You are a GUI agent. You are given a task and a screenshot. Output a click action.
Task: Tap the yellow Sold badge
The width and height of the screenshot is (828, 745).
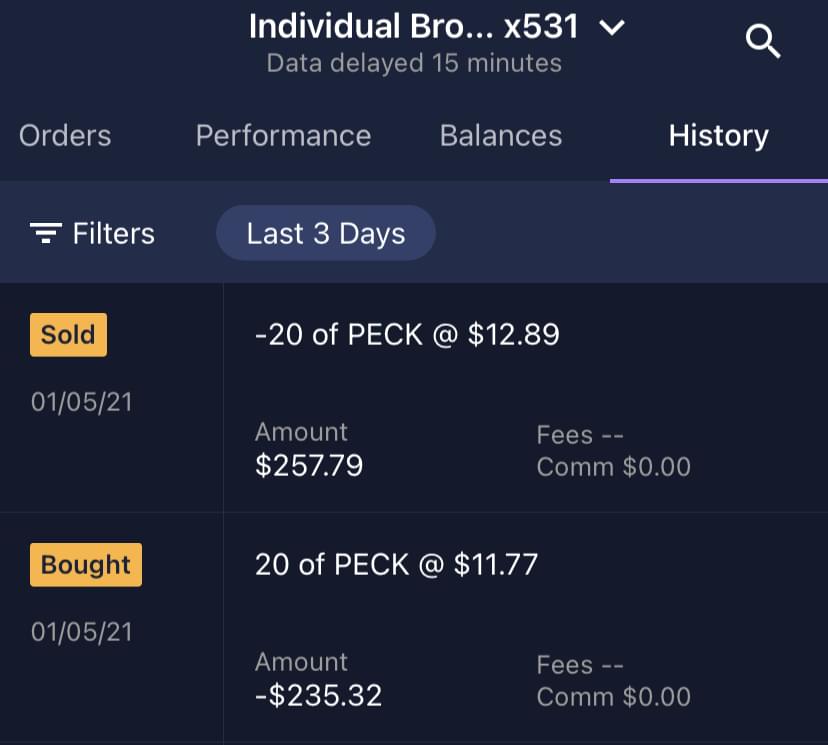(x=68, y=335)
